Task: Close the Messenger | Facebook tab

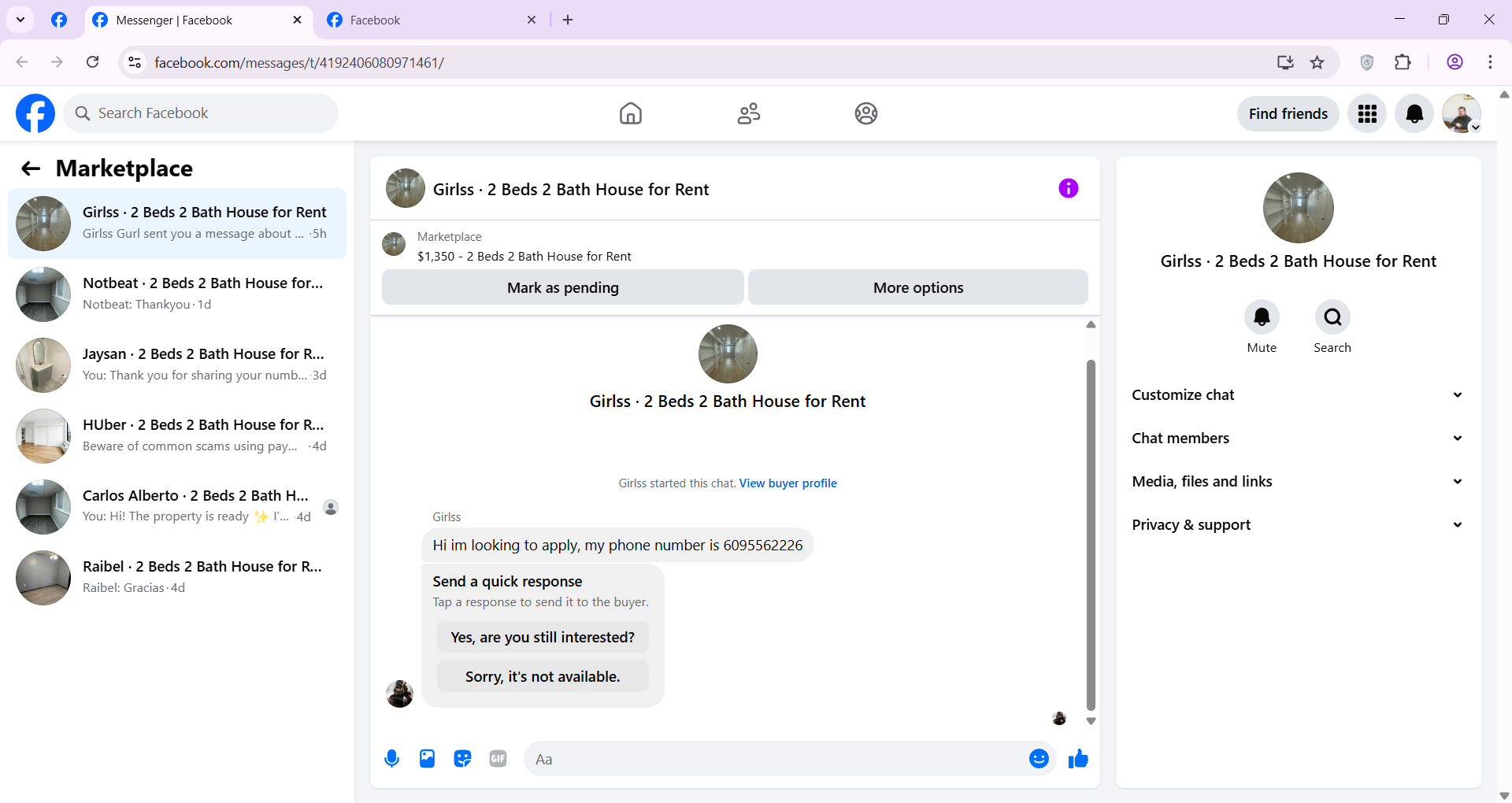Action: tap(297, 20)
